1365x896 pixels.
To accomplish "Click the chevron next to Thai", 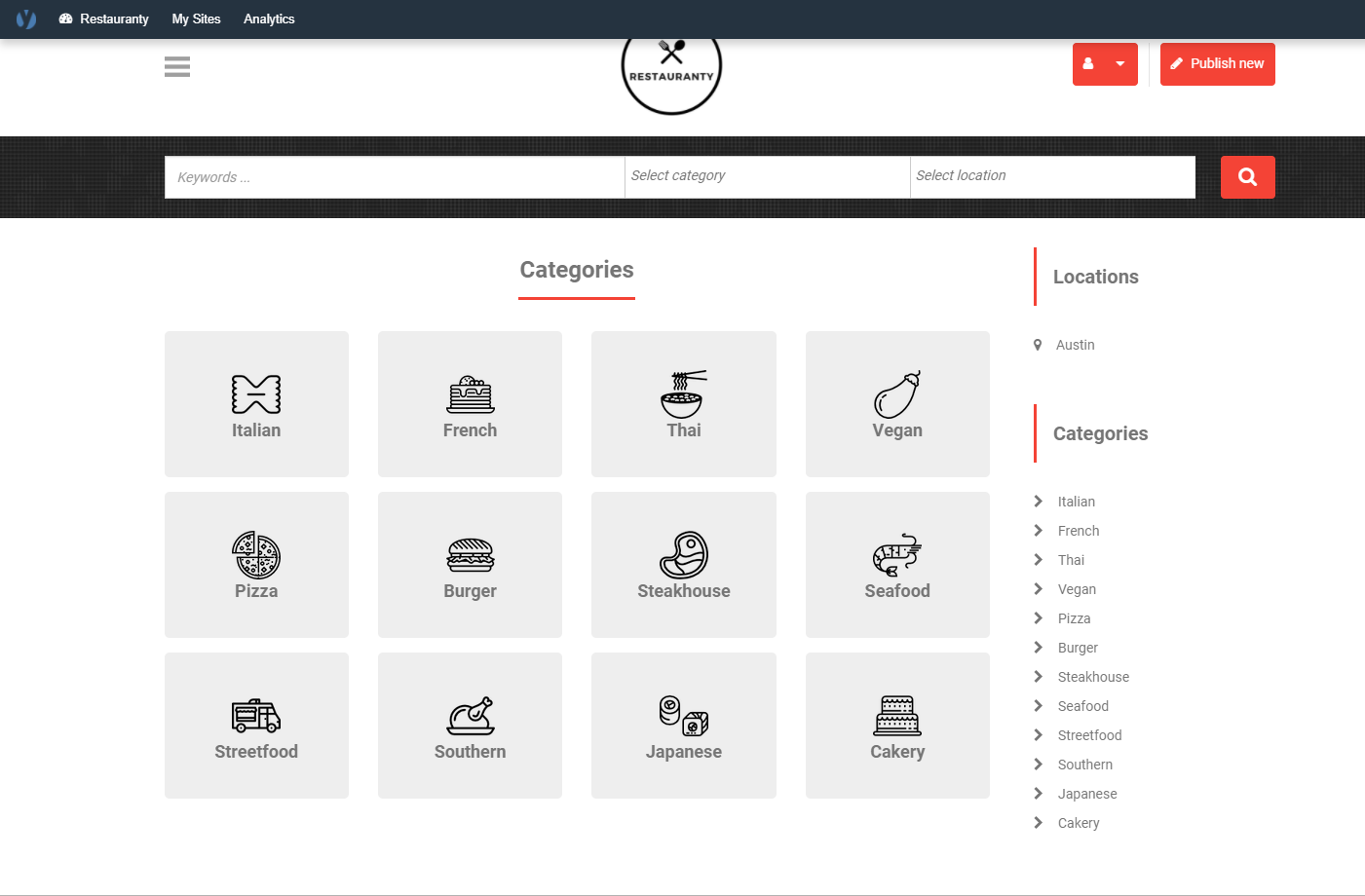I will point(1039,560).
